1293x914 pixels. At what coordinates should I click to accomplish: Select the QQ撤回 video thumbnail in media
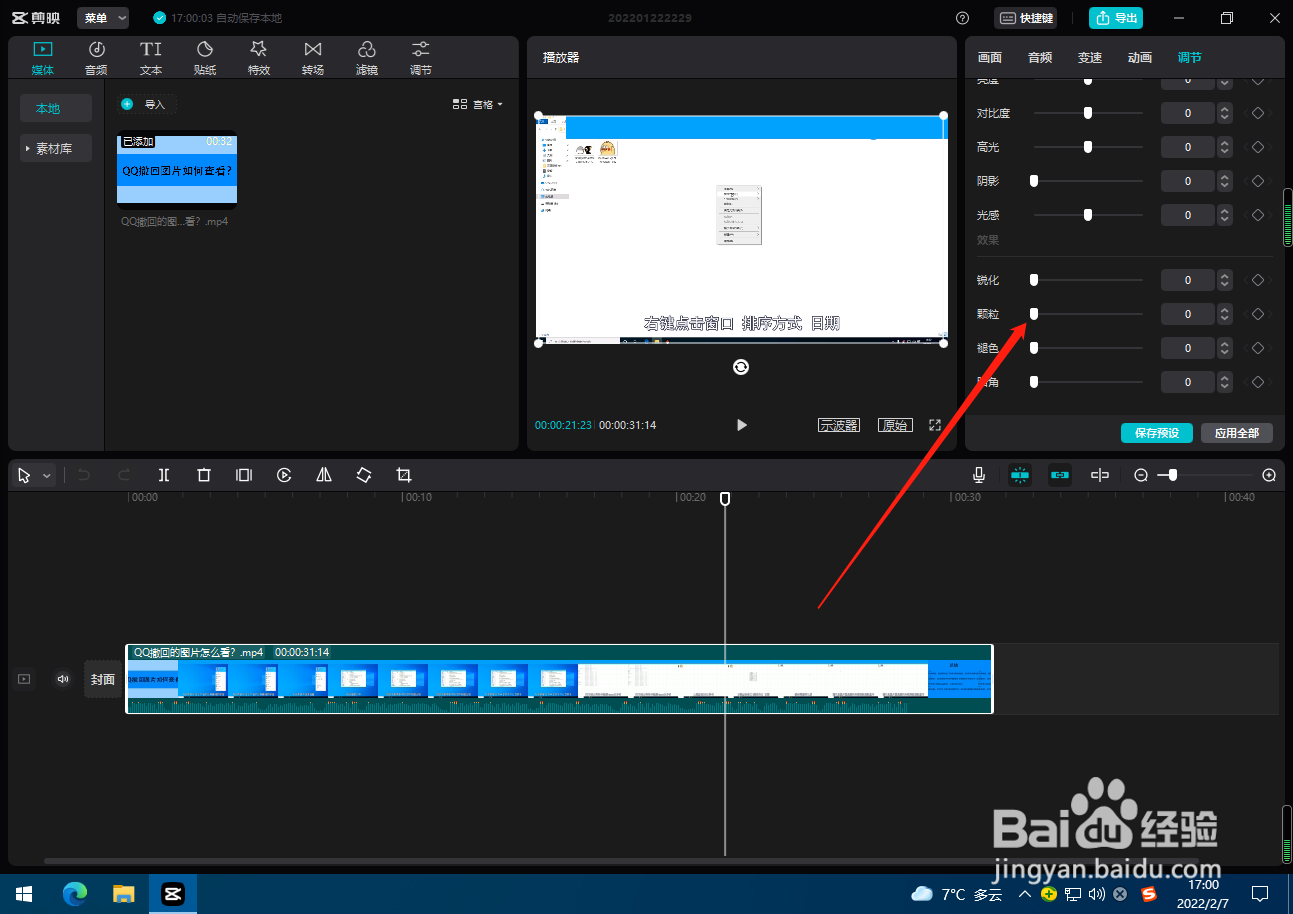tap(177, 170)
